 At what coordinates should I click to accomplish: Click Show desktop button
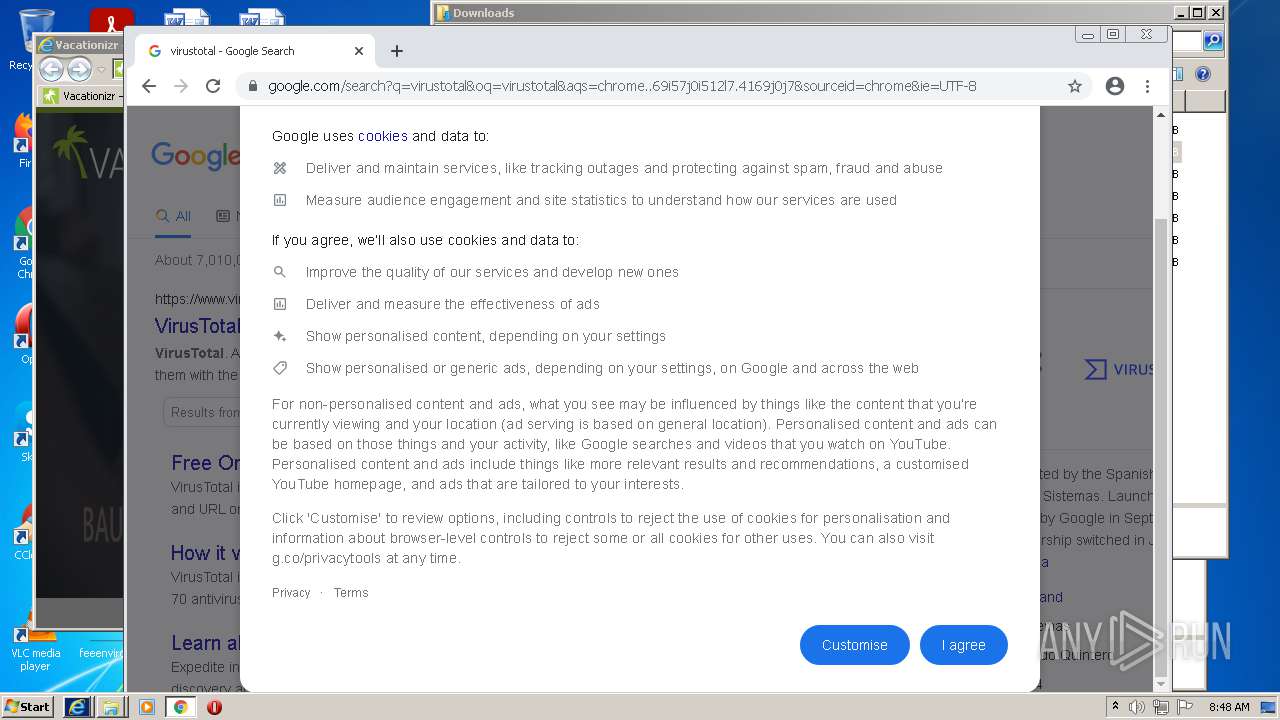(x=1270, y=707)
